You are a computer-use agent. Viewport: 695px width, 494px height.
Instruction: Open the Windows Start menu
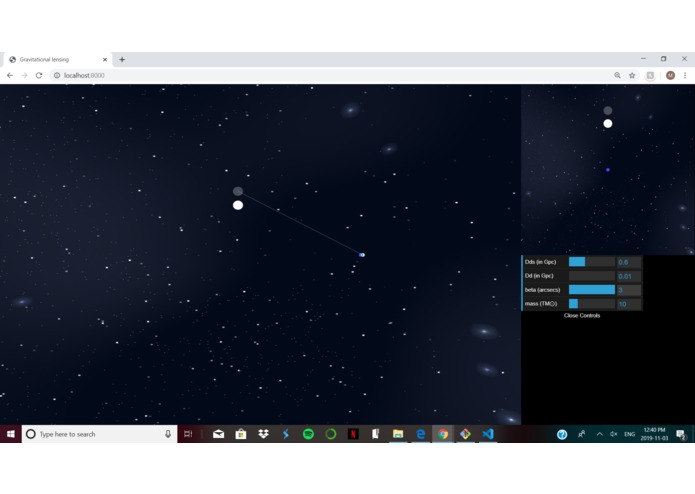coord(11,434)
